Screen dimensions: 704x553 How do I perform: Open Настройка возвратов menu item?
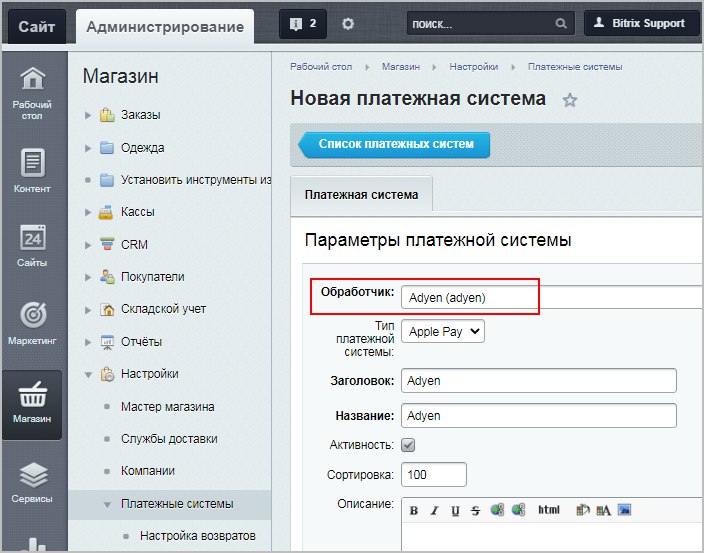pyautogui.click(x=198, y=535)
